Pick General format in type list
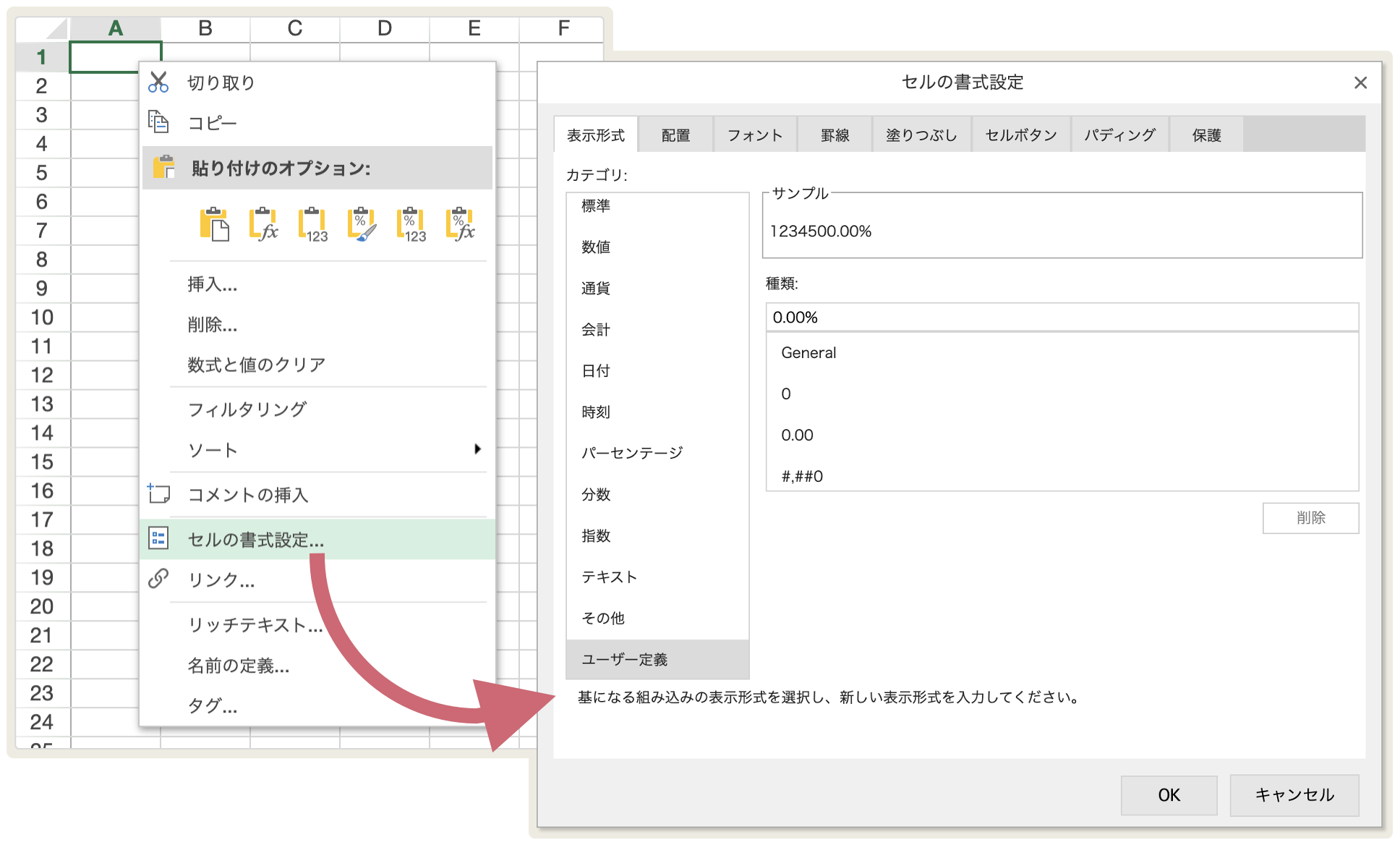 click(x=1062, y=352)
